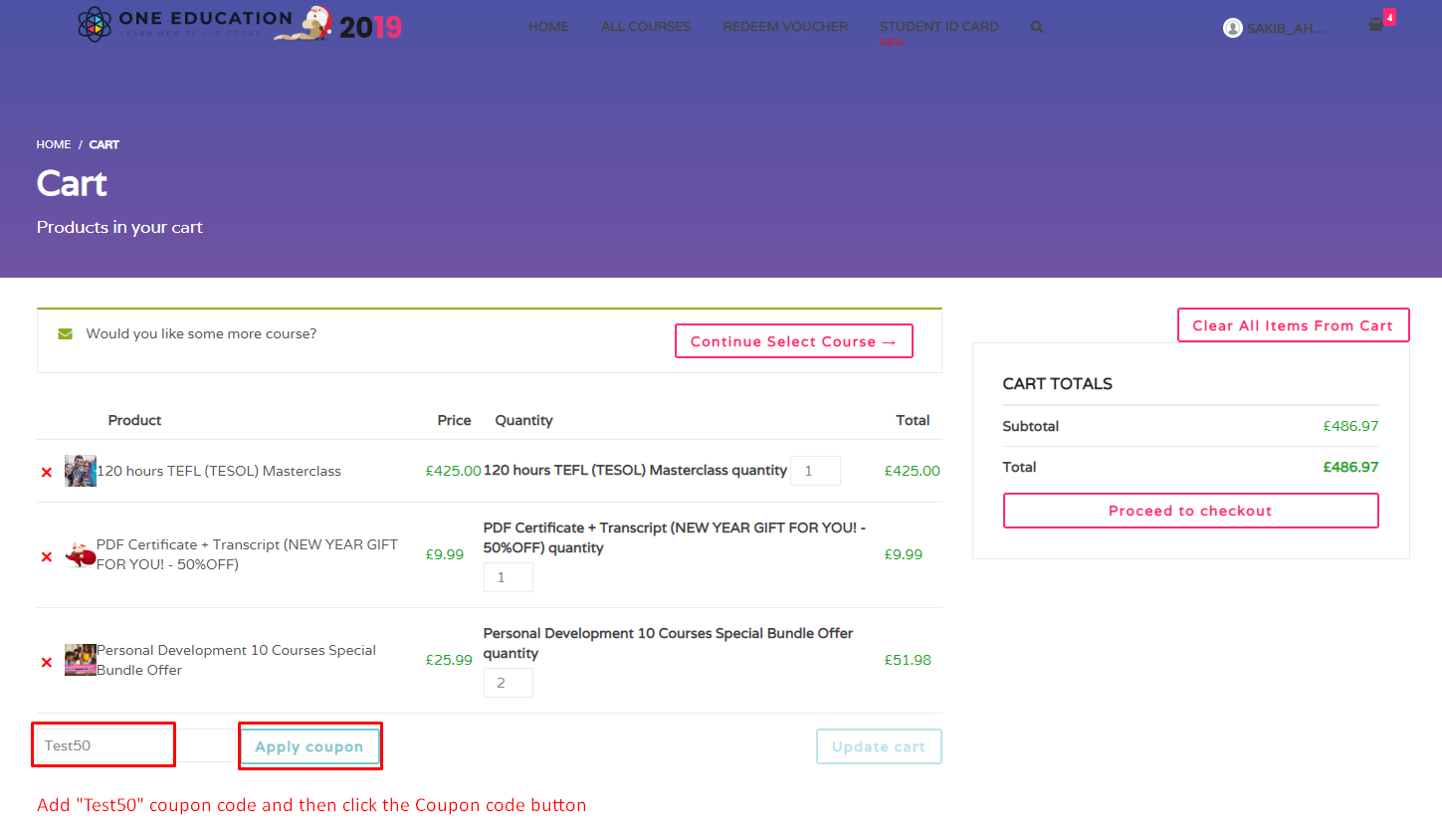Screen dimensions: 1442x840
Task: Click the green envelope icon near more course message
Action: coord(65,333)
